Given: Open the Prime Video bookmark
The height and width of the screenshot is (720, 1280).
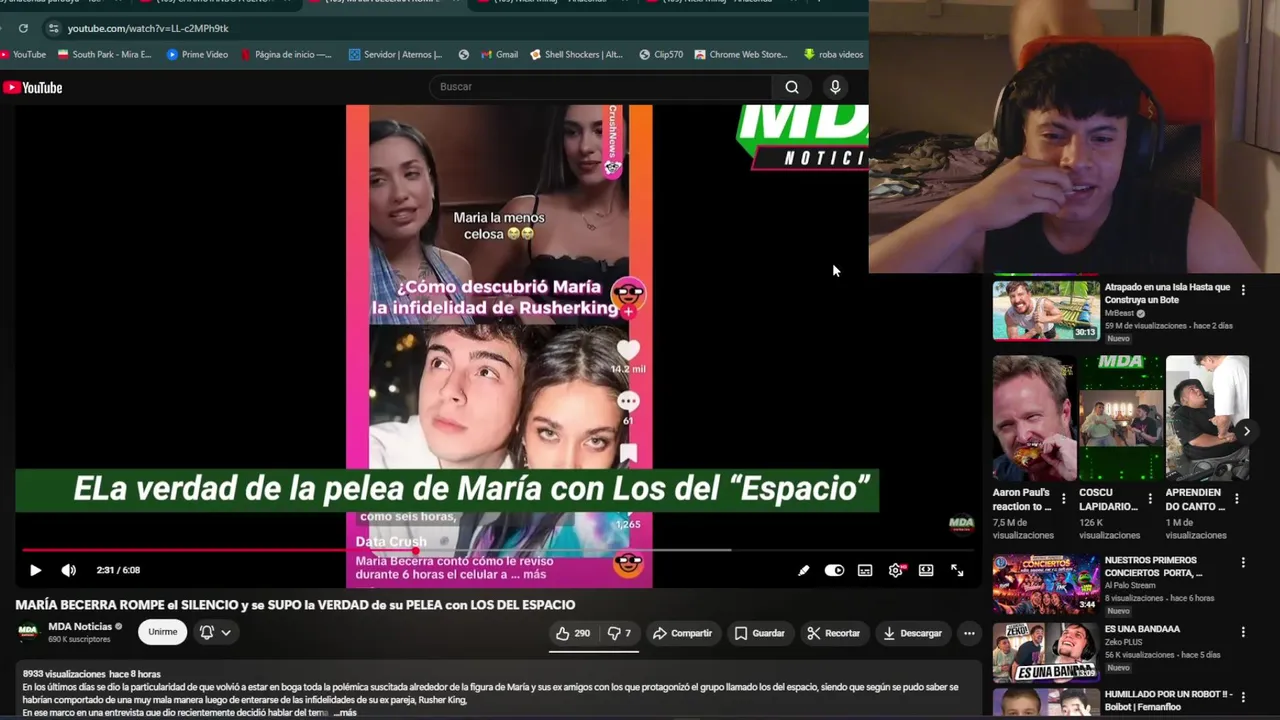Looking at the screenshot, I should coord(197,54).
